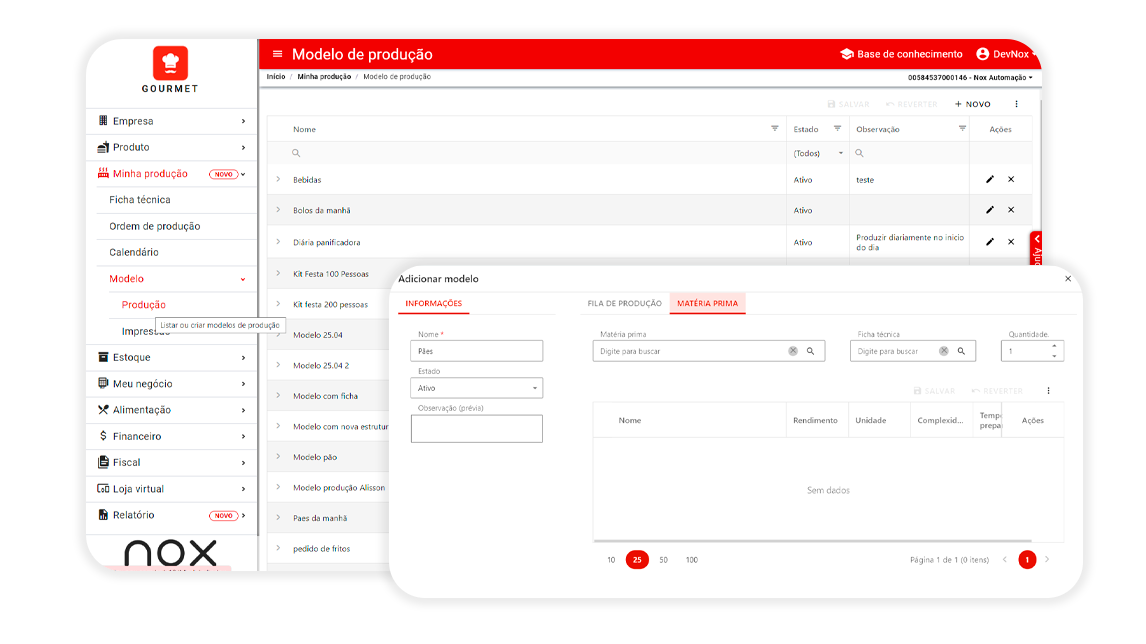Close the Adicionar modelo dialog
Viewport: 1146px width, 644px height.
[x=1068, y=279]
